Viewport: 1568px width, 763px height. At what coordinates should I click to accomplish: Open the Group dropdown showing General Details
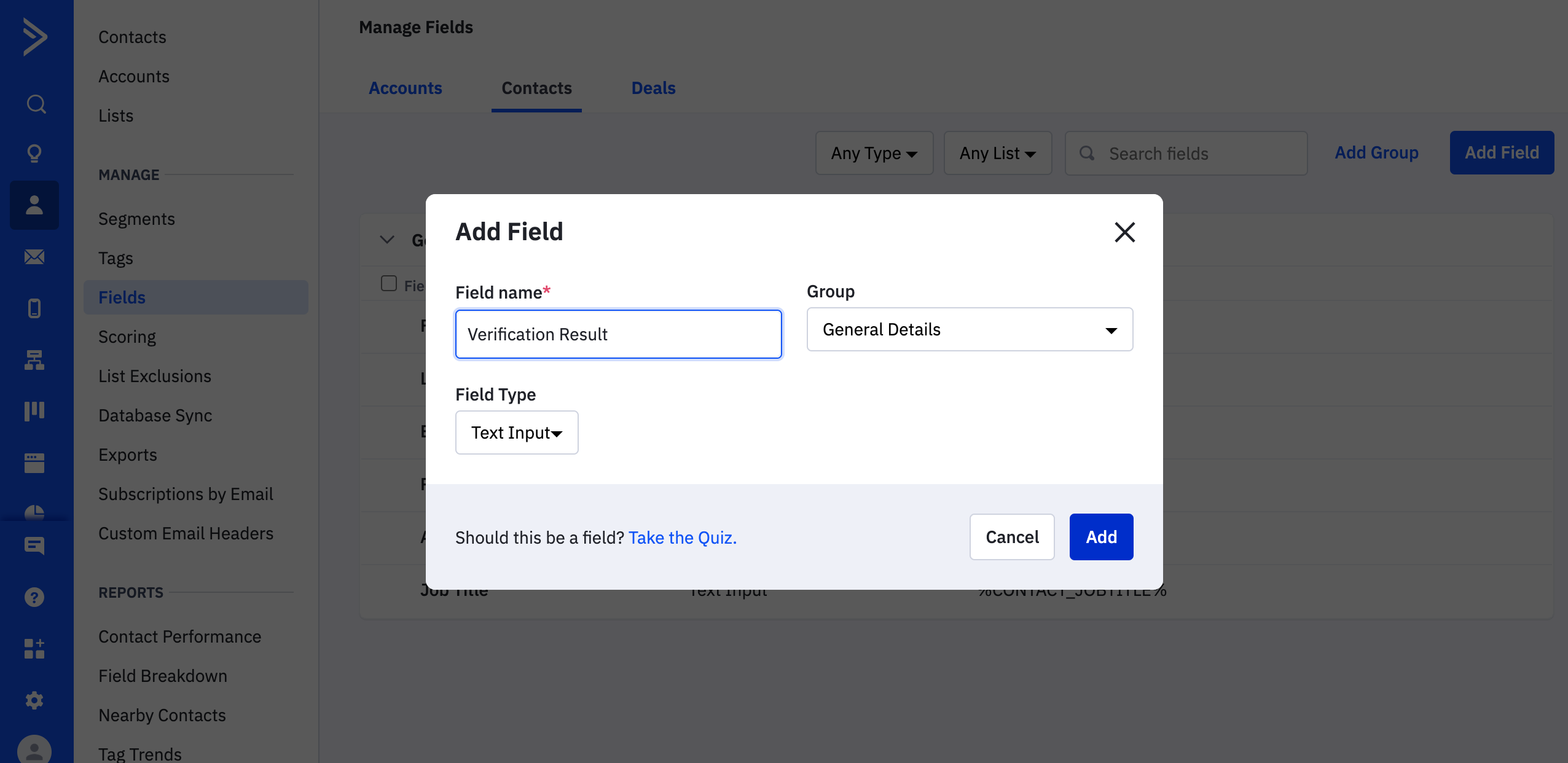coord(970,329)
